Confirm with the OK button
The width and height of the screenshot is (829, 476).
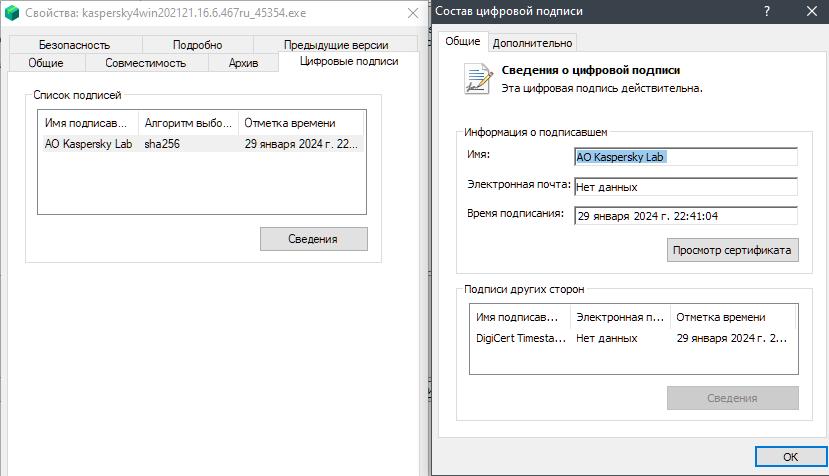(790, 457)
